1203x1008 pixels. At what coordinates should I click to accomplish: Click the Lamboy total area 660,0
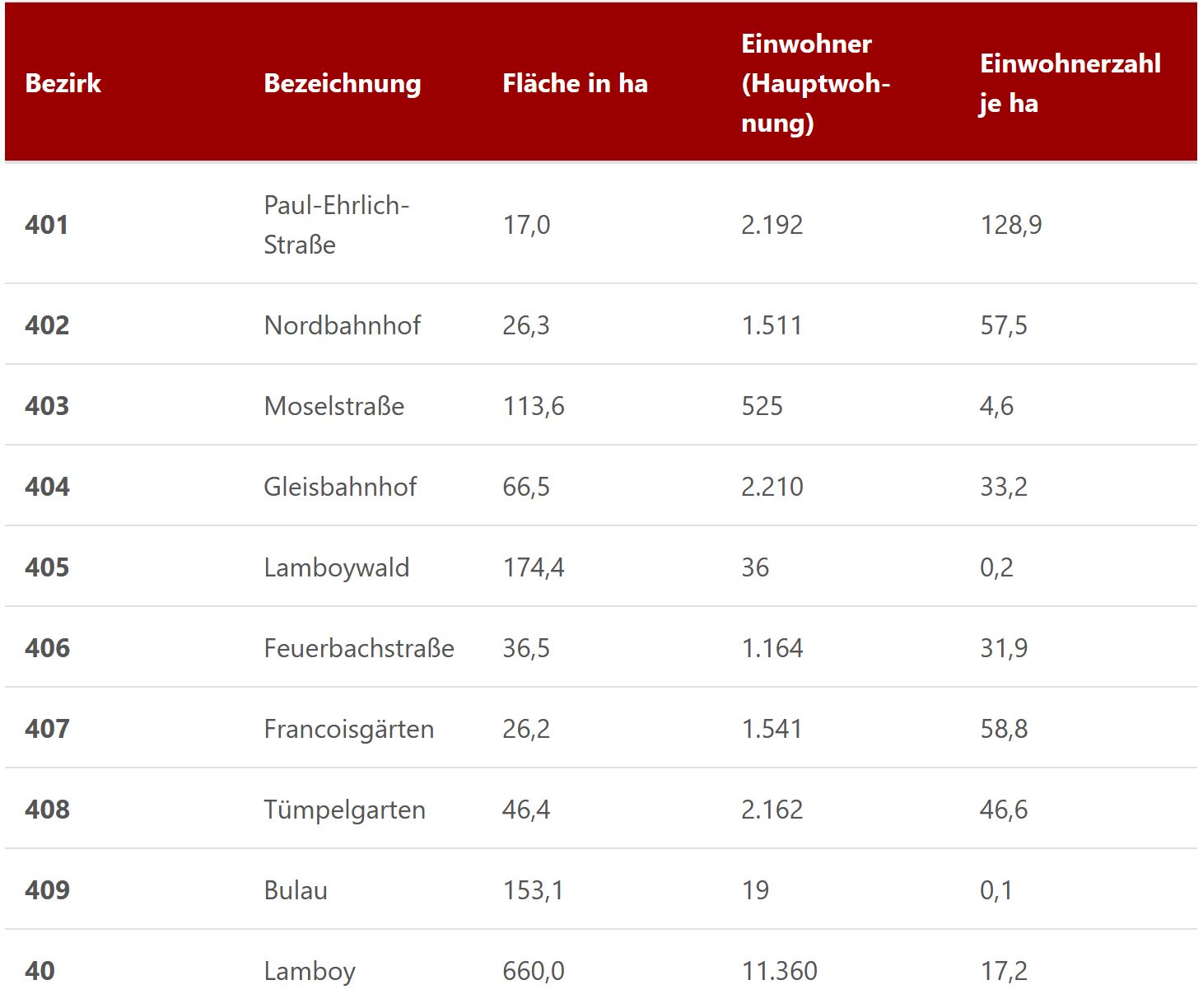[534, 971]
